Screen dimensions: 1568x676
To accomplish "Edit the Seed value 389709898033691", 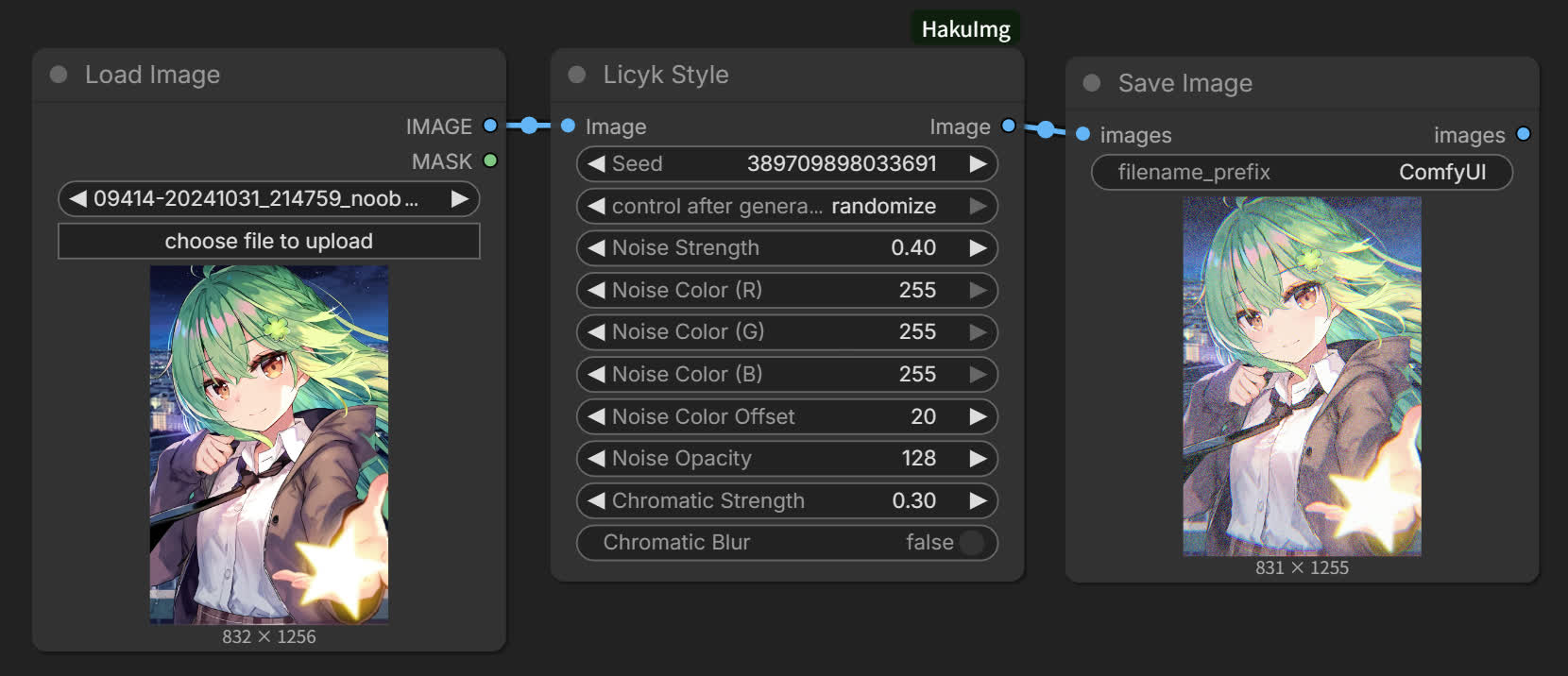I will coord(842,163).
